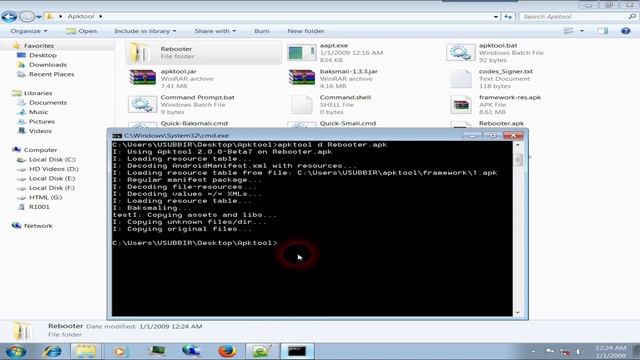The width and height of the screenshot is (640, 360).
Task: Open the Pictures library
Action: point(42,122)
